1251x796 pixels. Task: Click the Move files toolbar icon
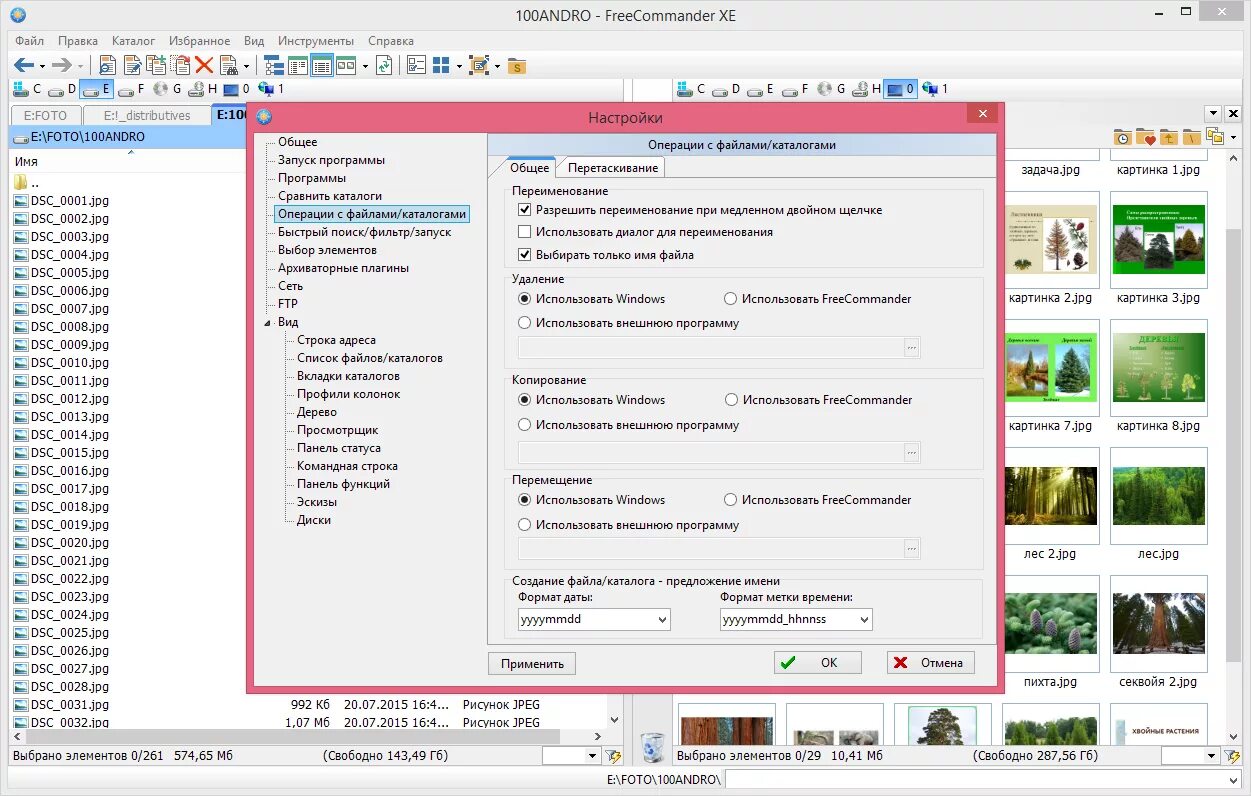[180, 65]
